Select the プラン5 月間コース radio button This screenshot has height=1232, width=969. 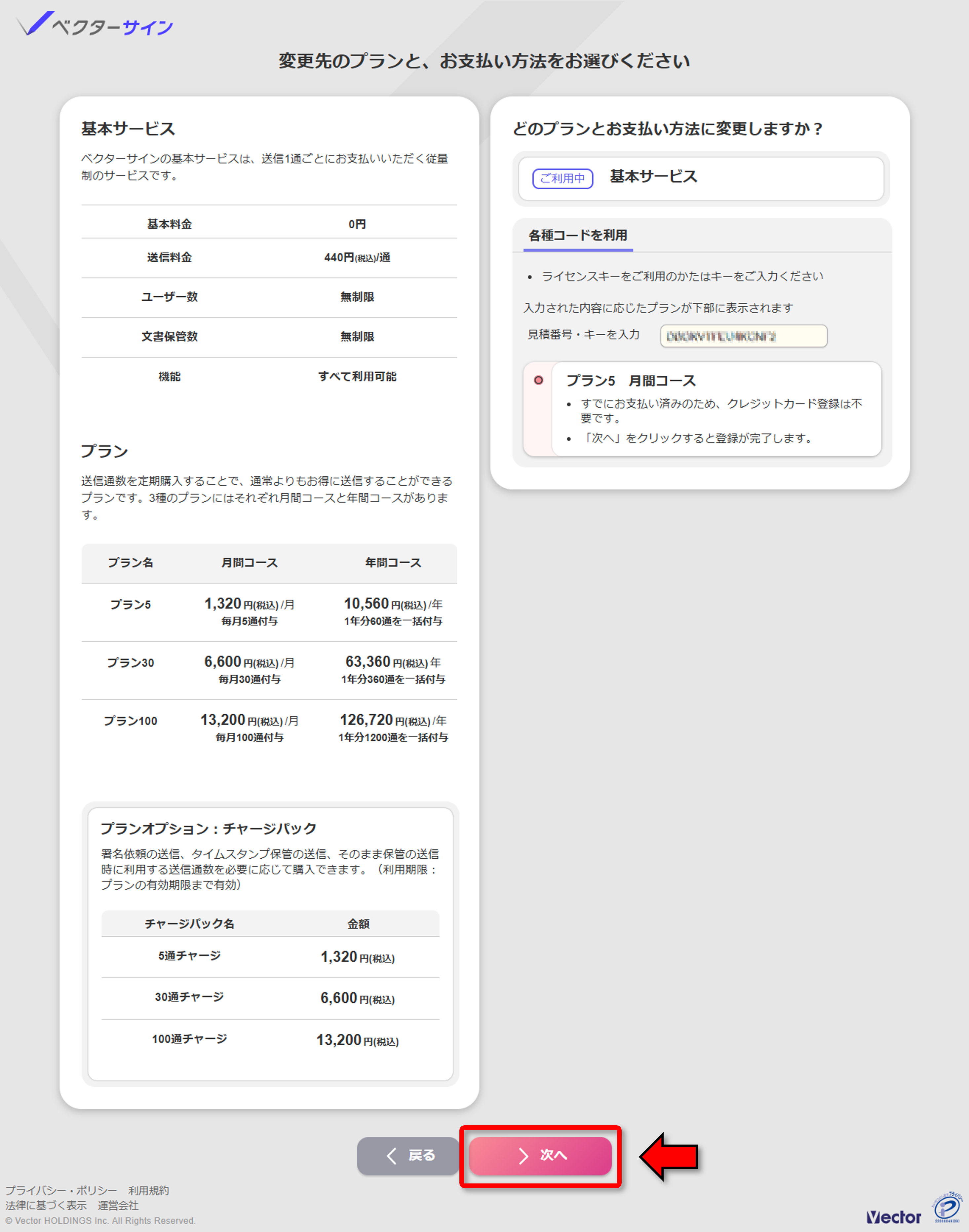point(538,380)
